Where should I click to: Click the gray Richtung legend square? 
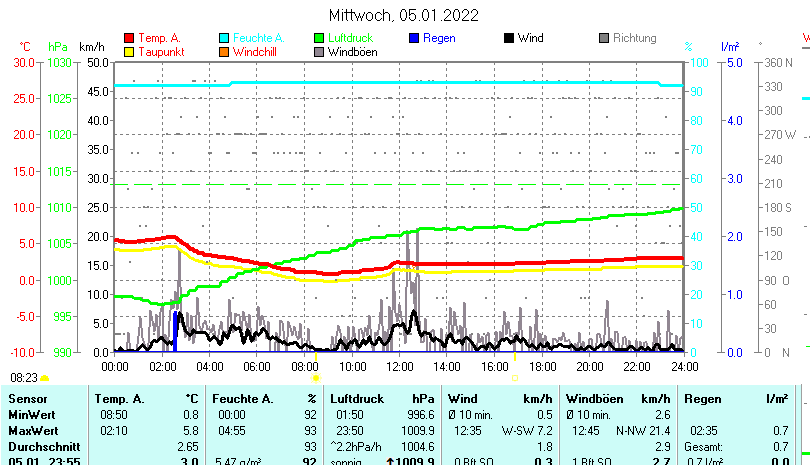(603, 38)
